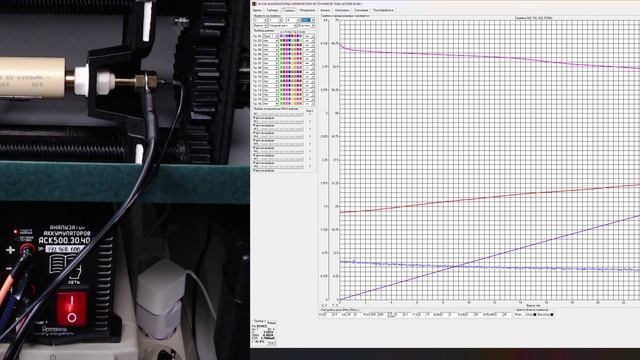640x360 pixels.
Task: Switch to the second tab, Таблицы
Action: point(273,10)
